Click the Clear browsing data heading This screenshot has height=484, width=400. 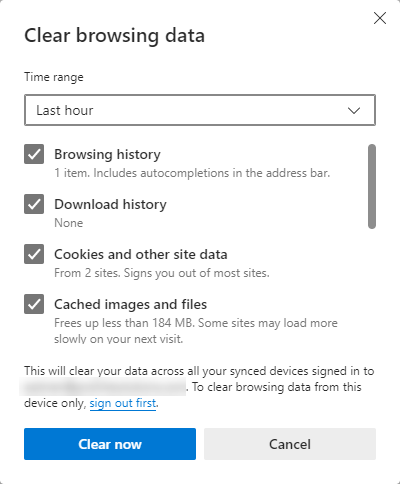[x=114, y=35]
